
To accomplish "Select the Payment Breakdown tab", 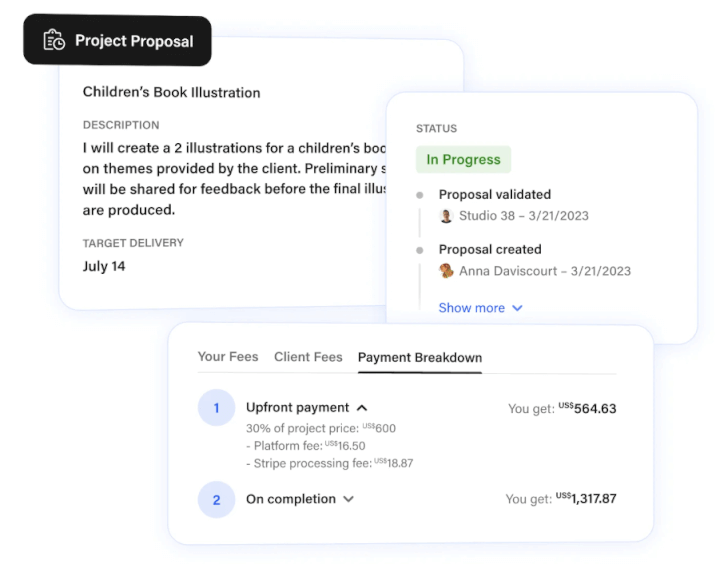I will click(420, 357).
